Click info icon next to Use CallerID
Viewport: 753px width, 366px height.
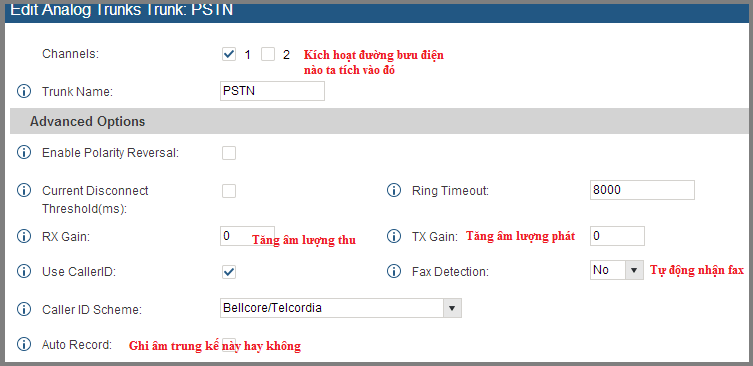pyautogui.click(x=24, y=271)
